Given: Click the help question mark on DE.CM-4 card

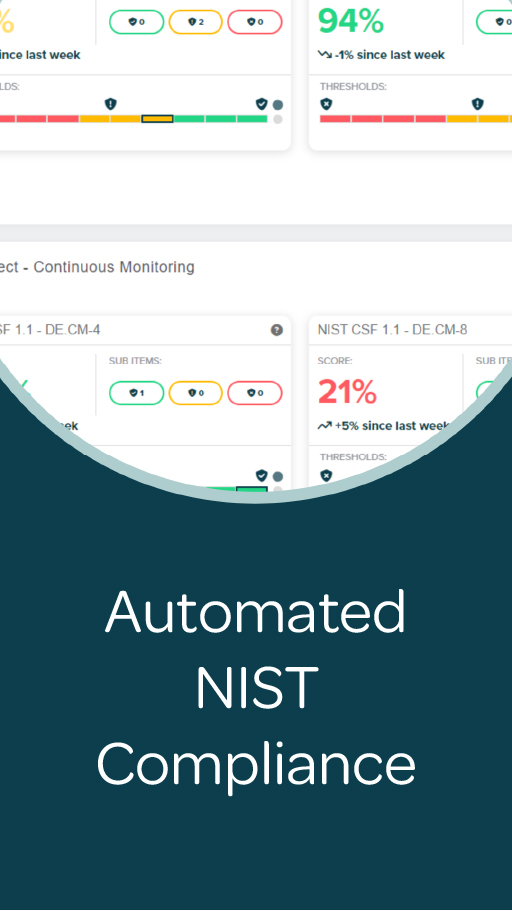Looking at the screenshot, I should [277, 330].
